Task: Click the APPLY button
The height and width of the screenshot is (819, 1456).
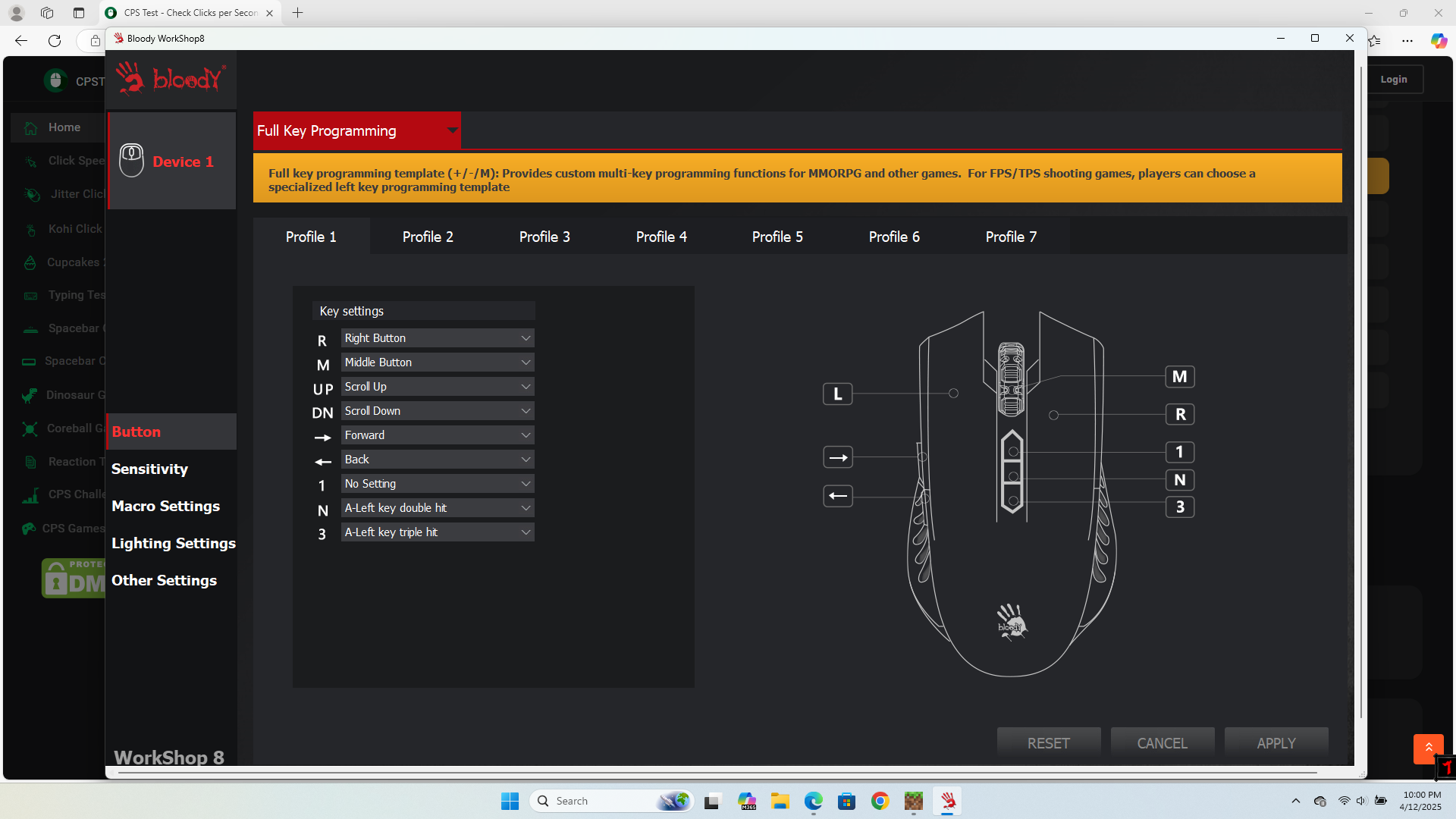Action: pyautogui.click(x=1276, y=743)
